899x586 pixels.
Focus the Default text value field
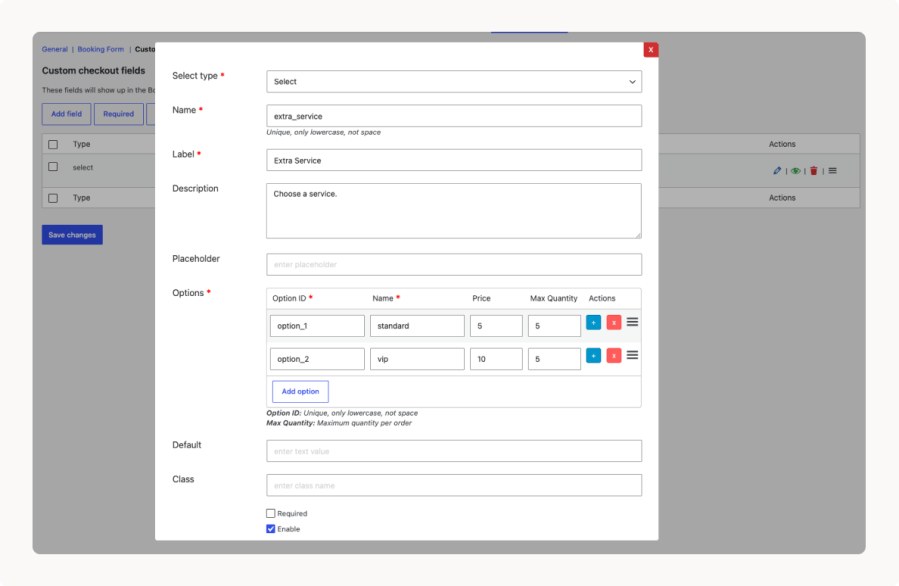coord(454,451)
